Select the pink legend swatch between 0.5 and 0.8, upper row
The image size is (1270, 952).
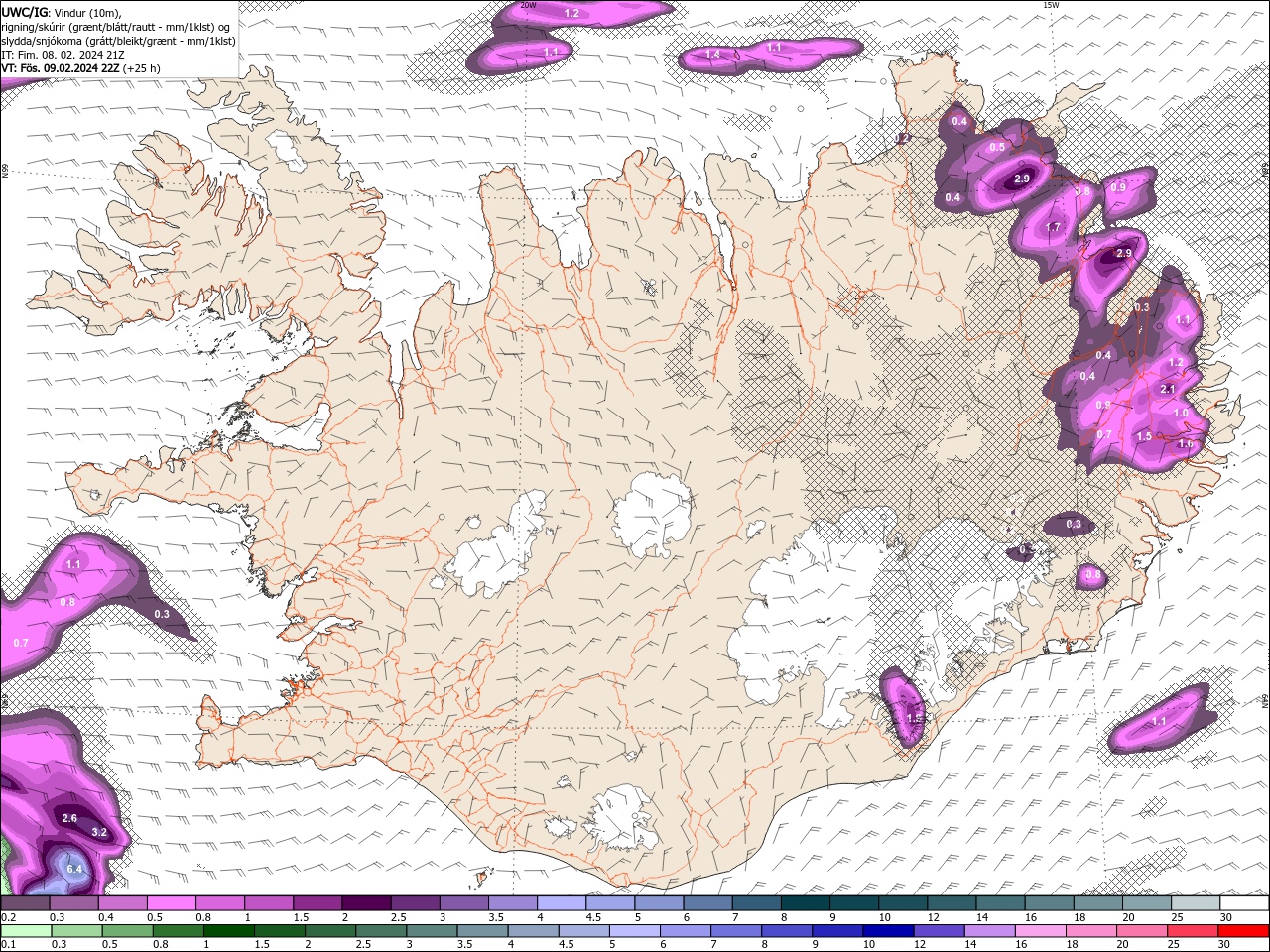point(171,903)
